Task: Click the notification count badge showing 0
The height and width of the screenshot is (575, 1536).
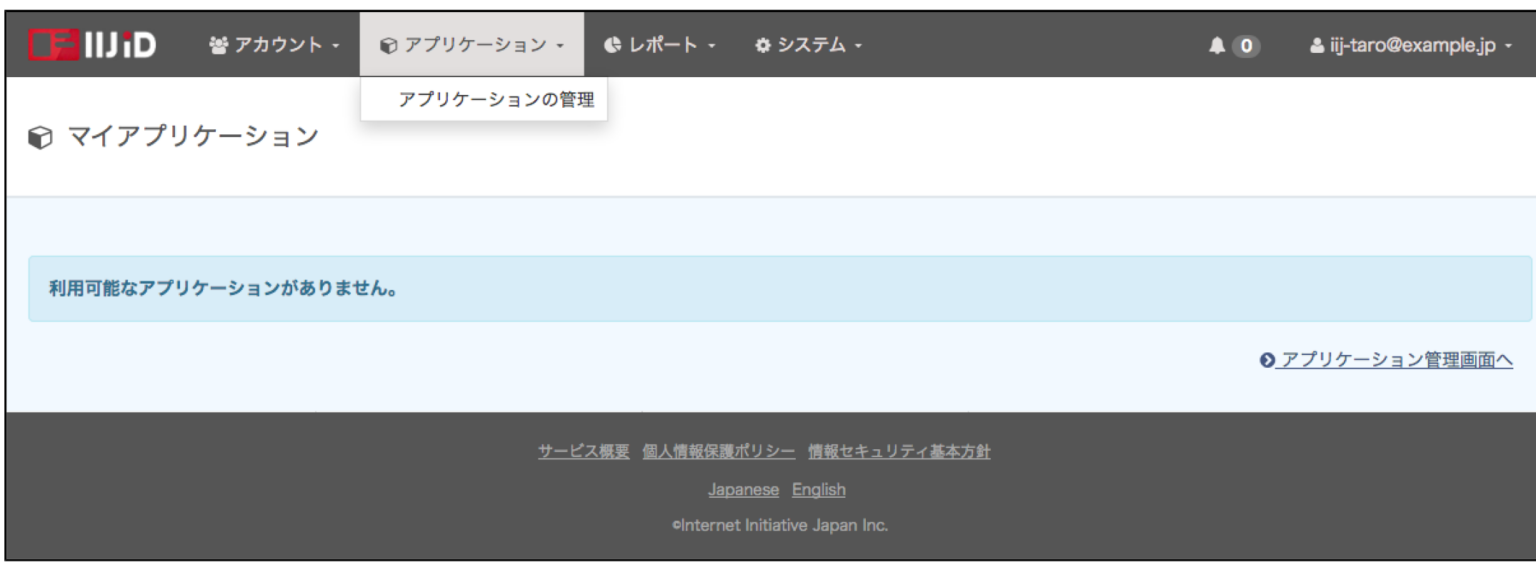Action: (x=1246, y=45)
